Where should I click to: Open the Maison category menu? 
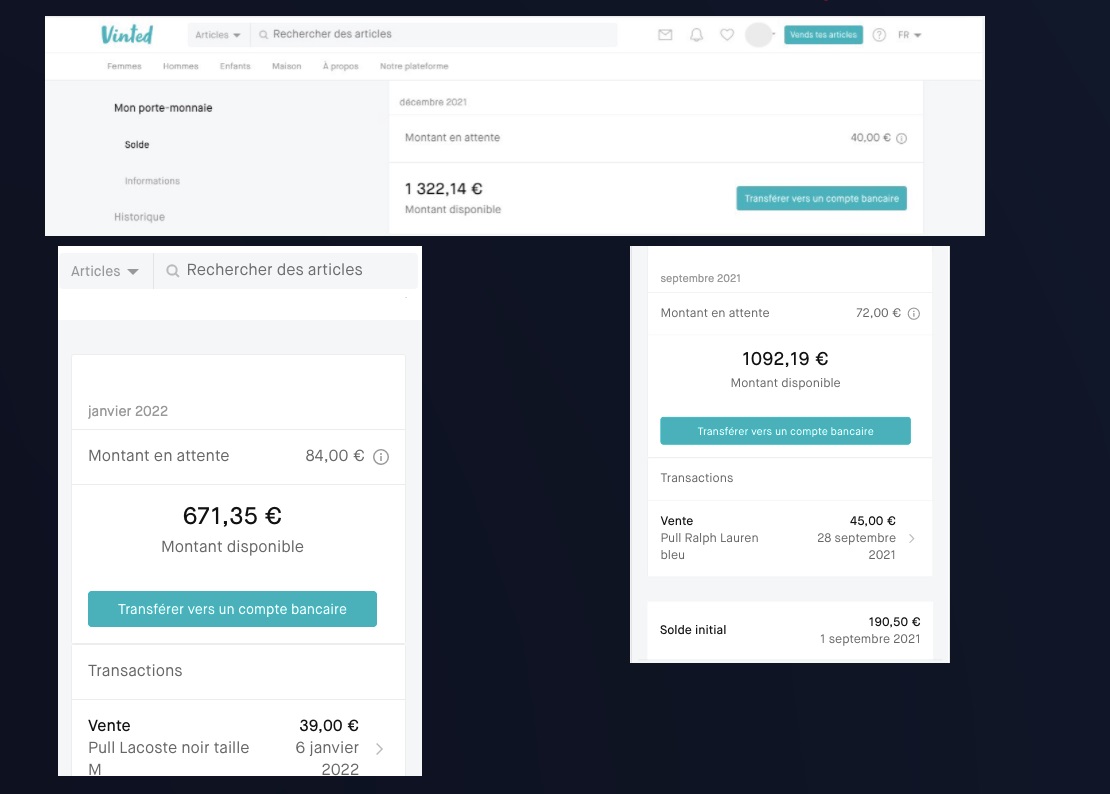[x=287, y=66]
